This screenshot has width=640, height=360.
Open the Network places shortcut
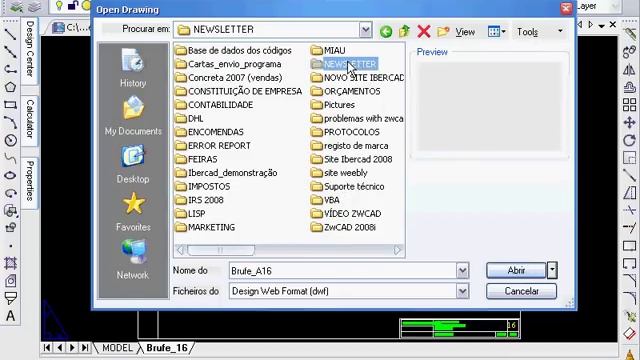click(x=133, y=260)
